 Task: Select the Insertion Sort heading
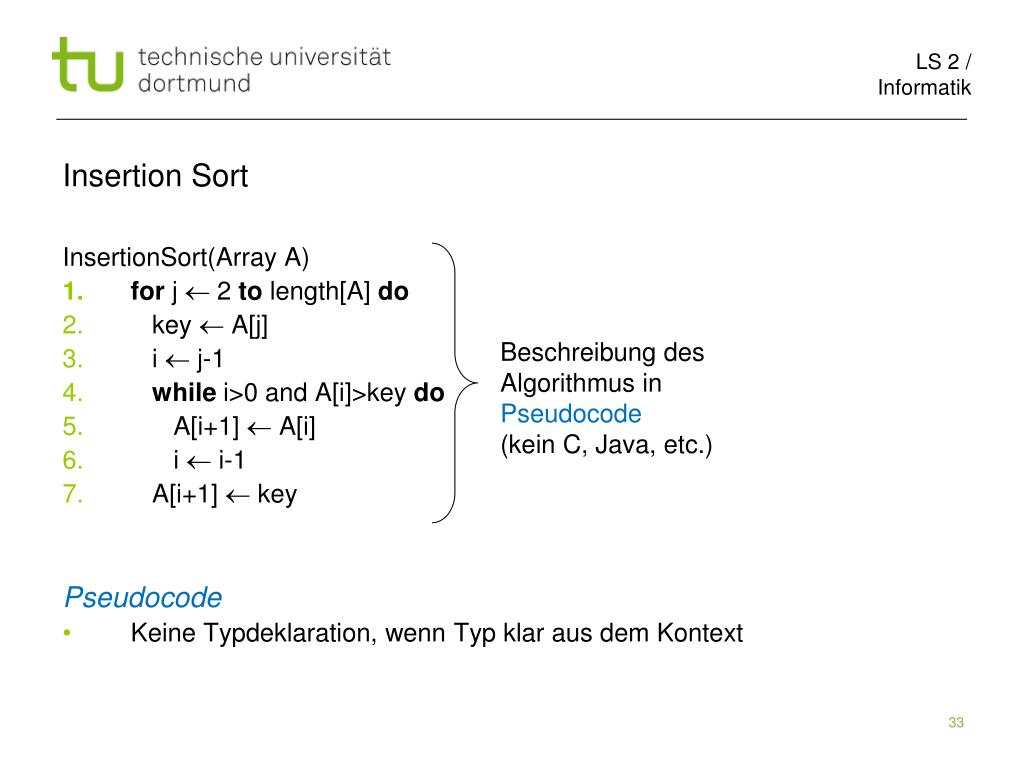155,176
